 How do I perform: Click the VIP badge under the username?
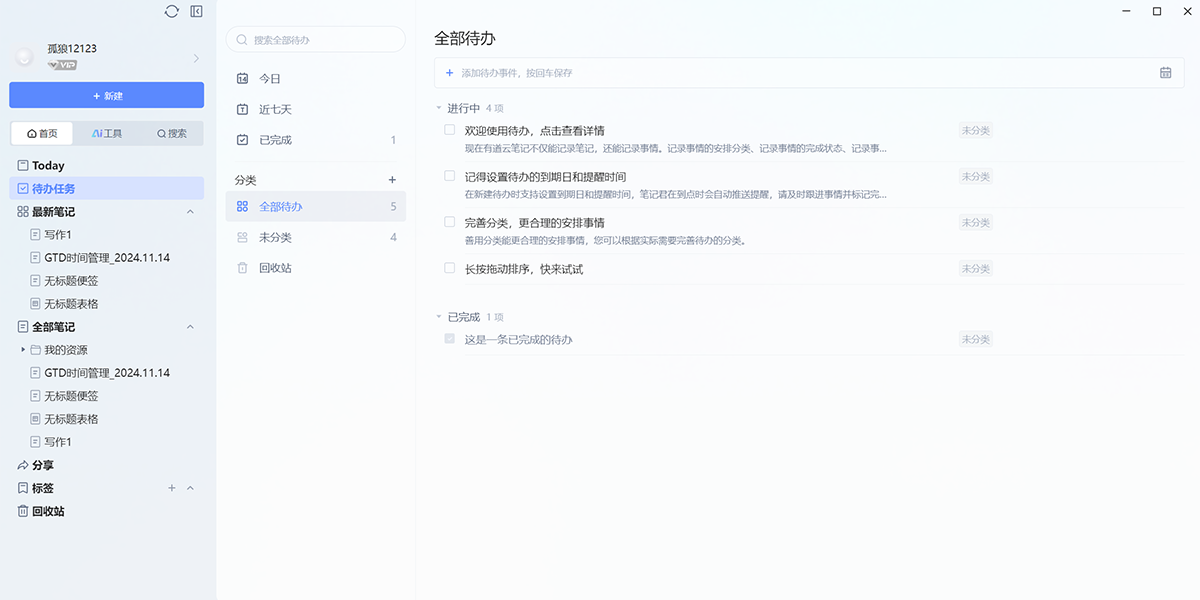62,61
